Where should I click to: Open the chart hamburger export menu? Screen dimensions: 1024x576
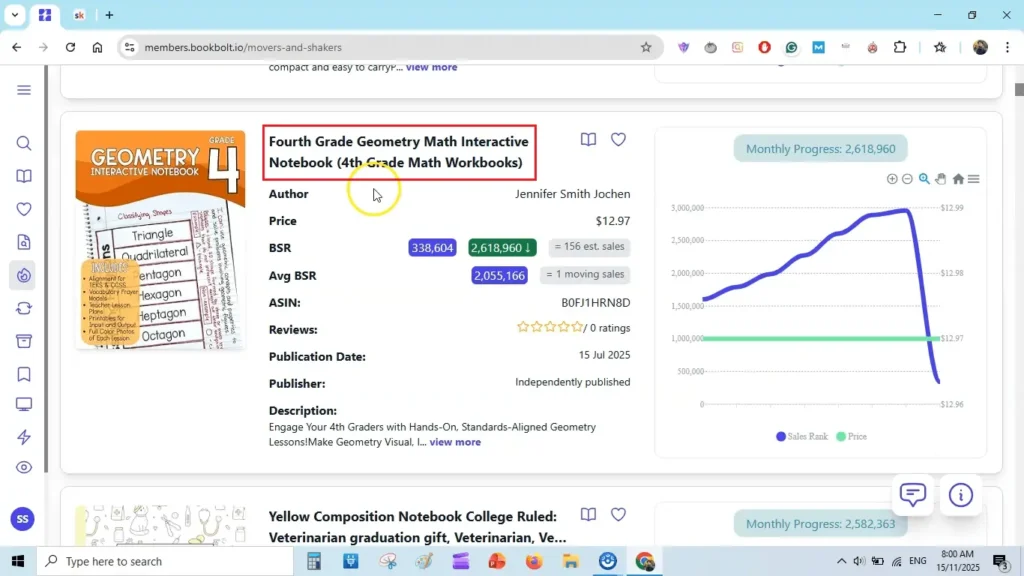tap(973, 179)
